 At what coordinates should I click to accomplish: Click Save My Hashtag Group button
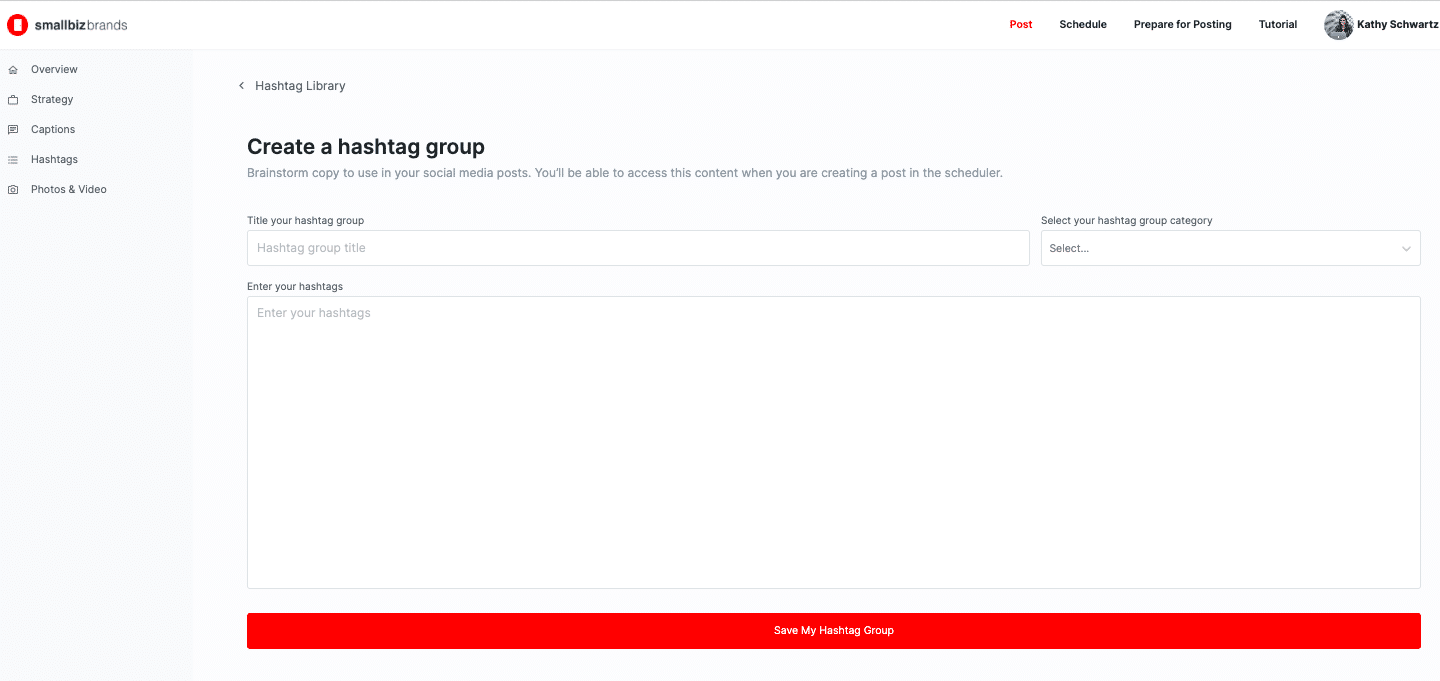coord(834,631)
